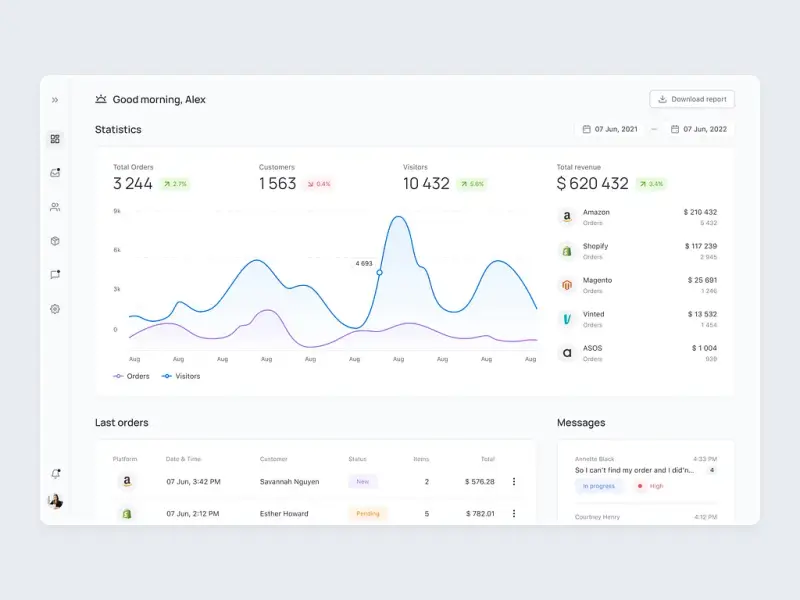
Task: Click the Download report button
Action: [x=692, y=99]
